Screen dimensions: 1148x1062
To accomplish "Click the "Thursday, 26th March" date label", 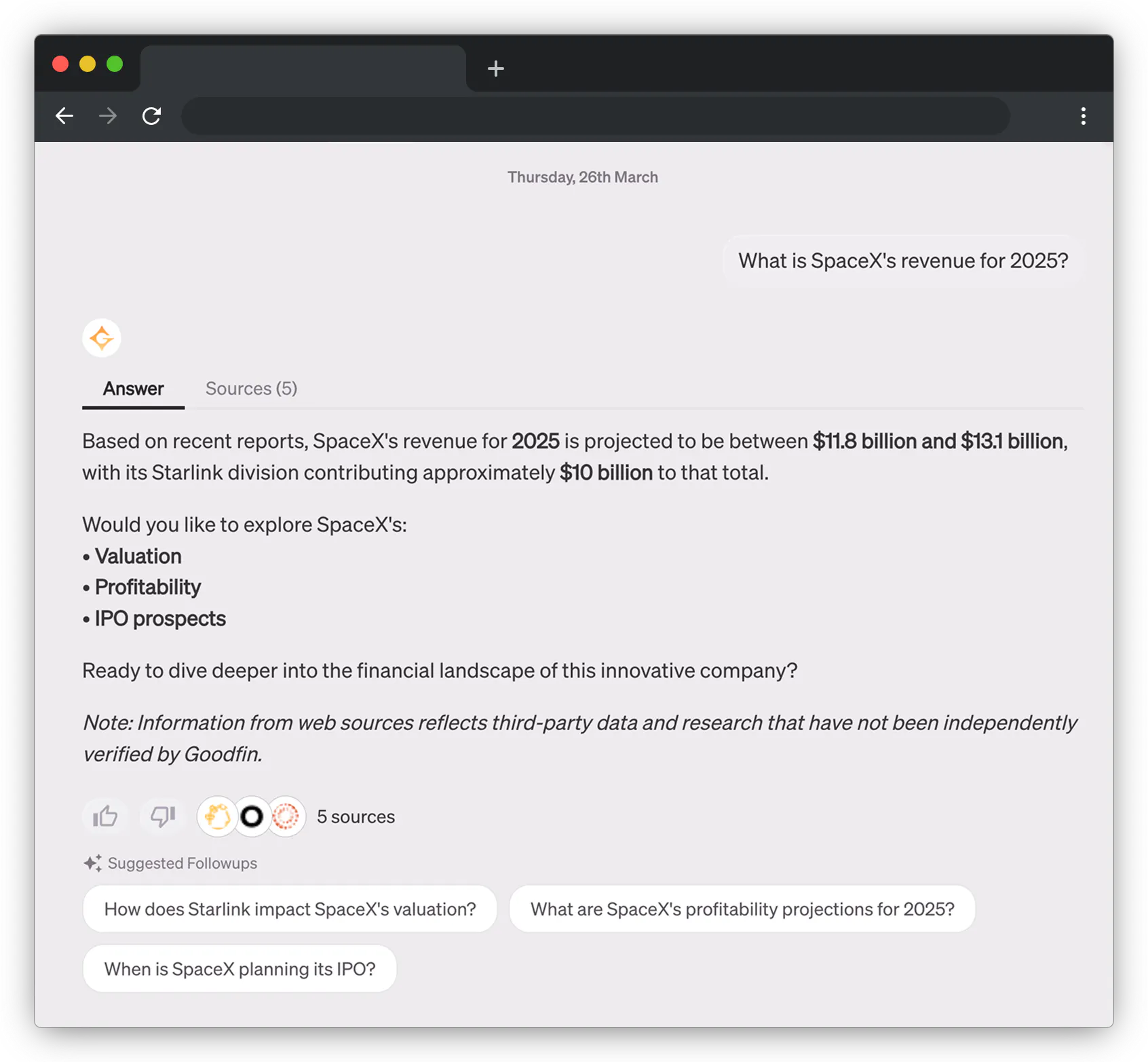I will [583, 177].
